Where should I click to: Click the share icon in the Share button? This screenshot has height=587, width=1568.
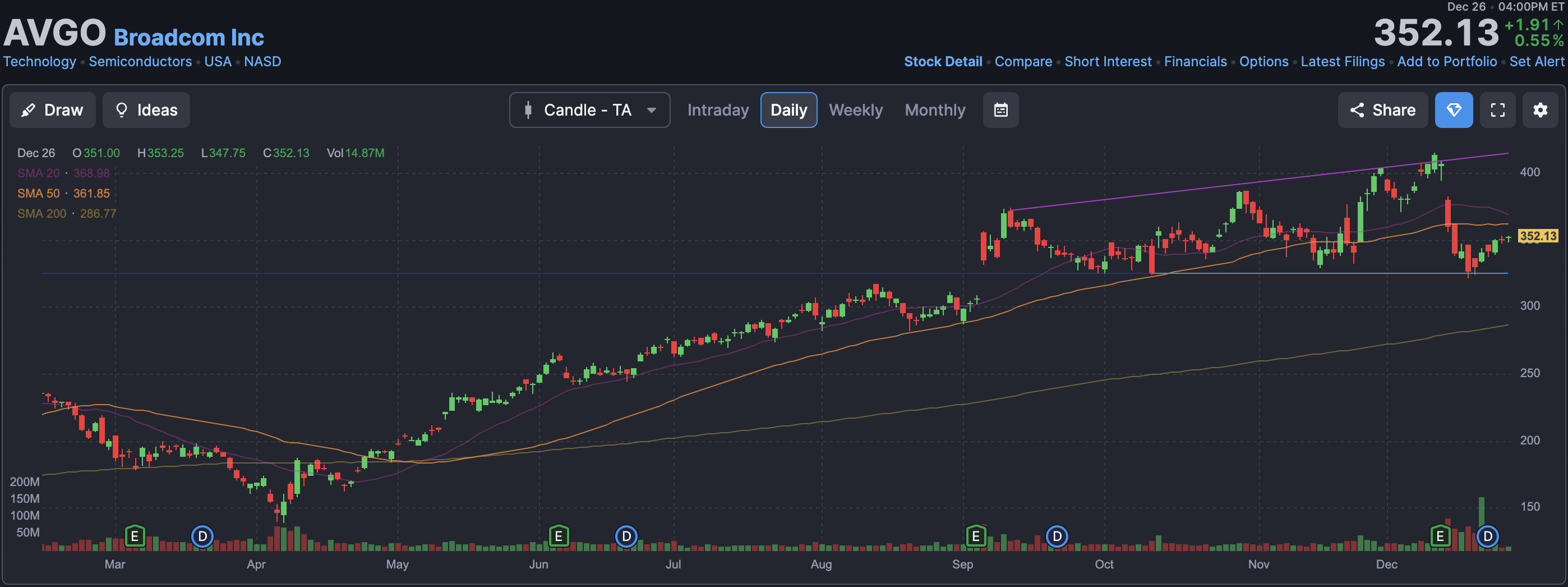click(1357, 109)
